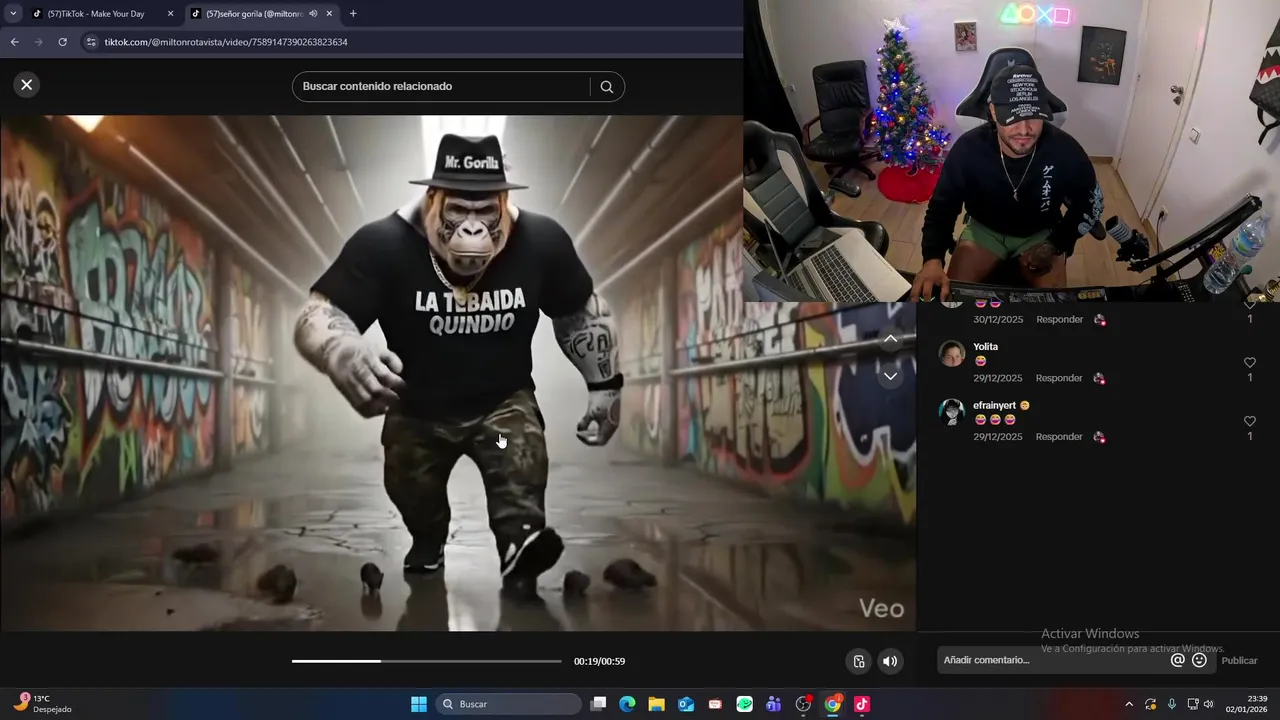Viewport: 1280px width, 720px height.
Task: Open the TikTok app on the taskbar
Action: click(862, 704)
